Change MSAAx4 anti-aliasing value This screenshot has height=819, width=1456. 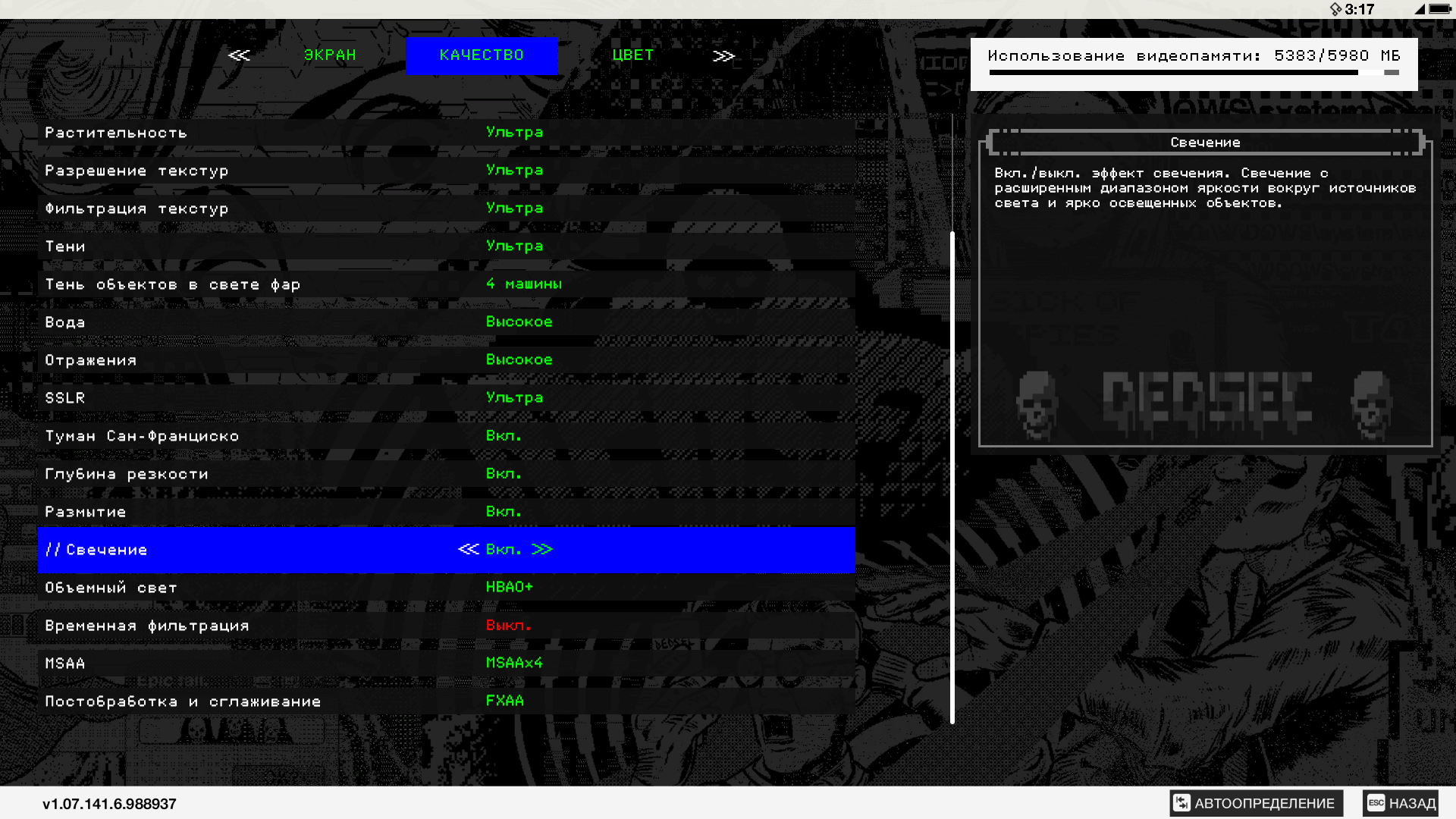tap(514, 663)
